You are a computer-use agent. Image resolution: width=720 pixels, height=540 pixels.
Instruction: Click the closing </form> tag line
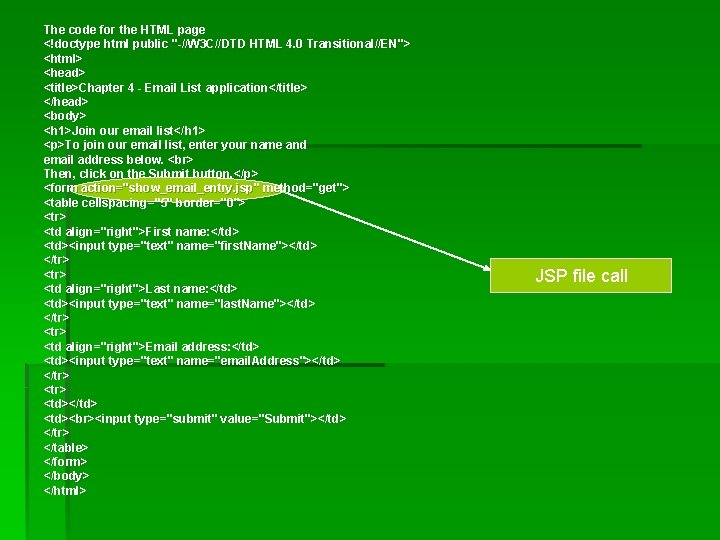65,461
